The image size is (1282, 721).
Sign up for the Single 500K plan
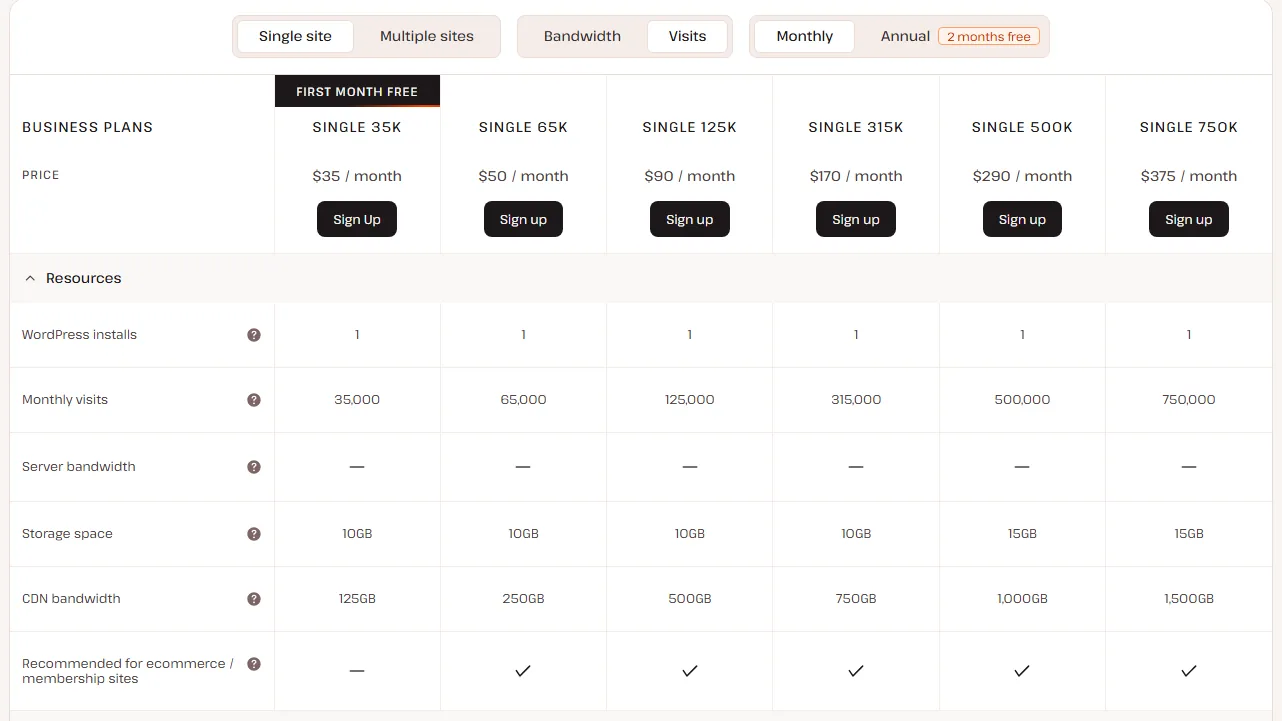point(1022,219)
